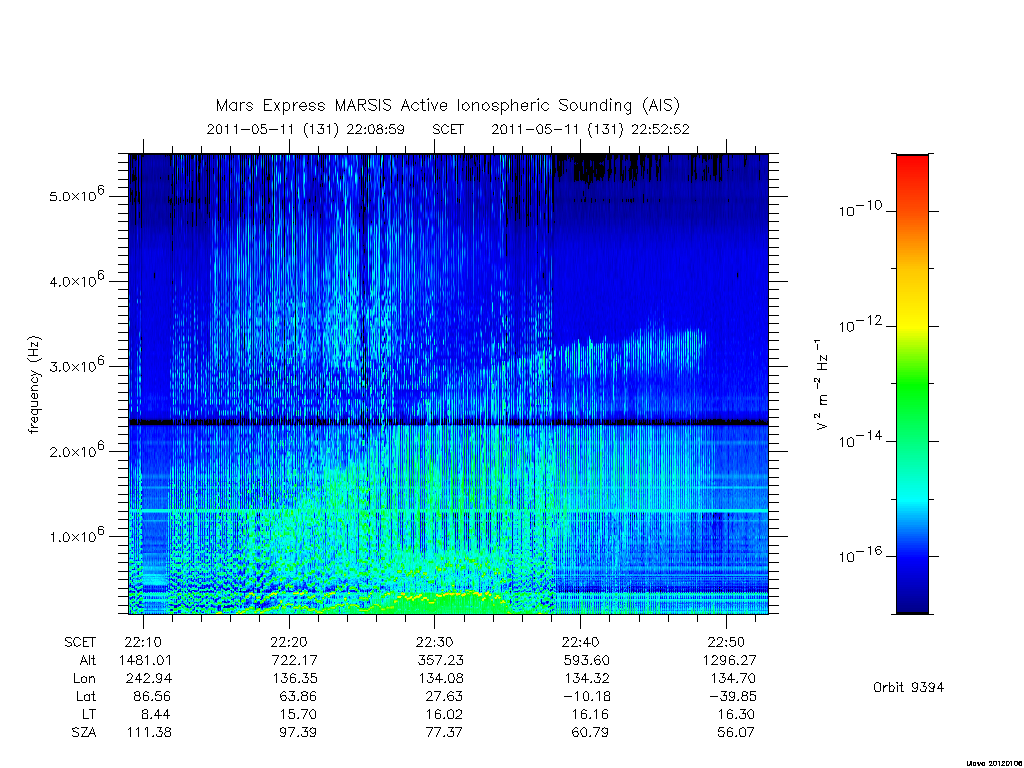This screenshot has height=768, width=1024.
Task: Click the spectrogram plot area
Action: coord(448,384)
